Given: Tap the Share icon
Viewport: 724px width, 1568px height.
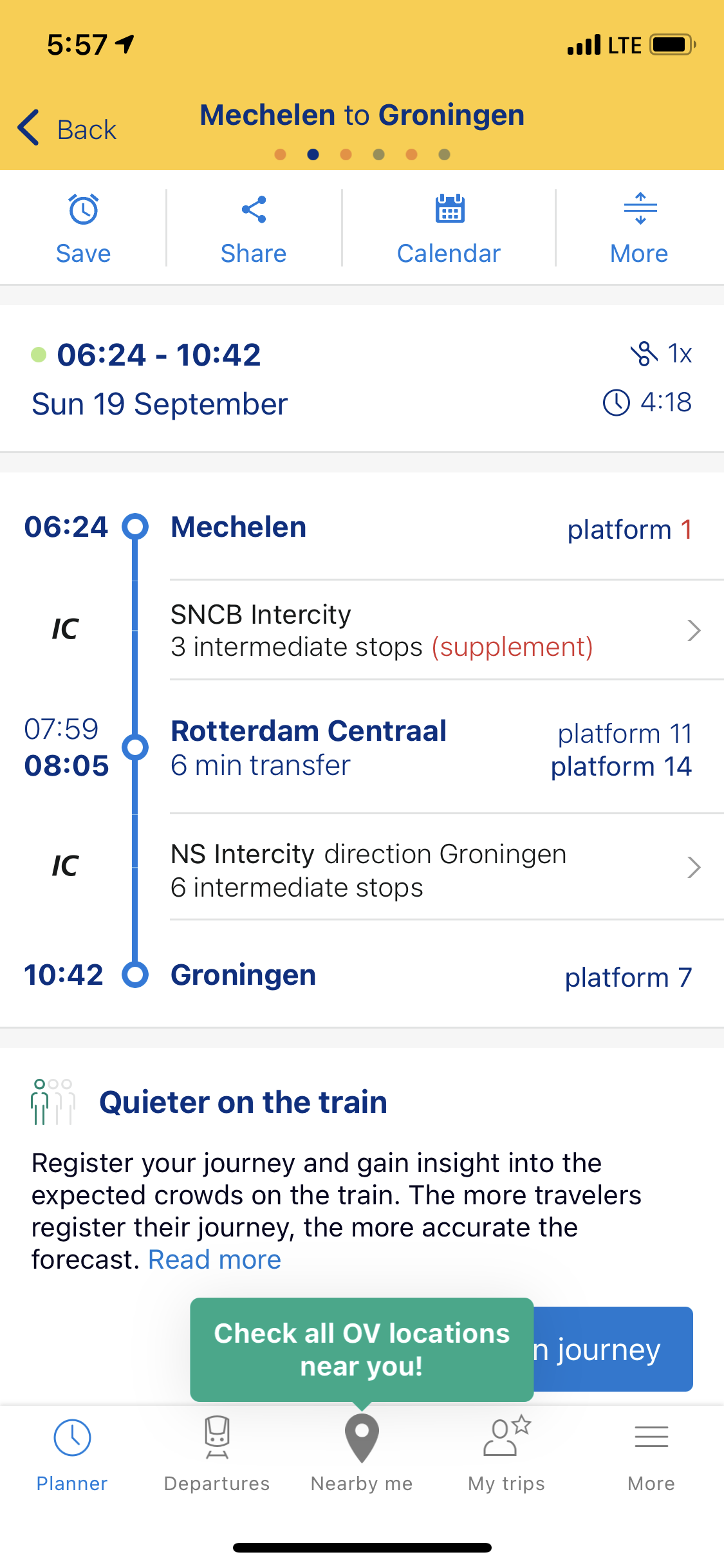Looking at the screenshot, I should tap(254, 210).
